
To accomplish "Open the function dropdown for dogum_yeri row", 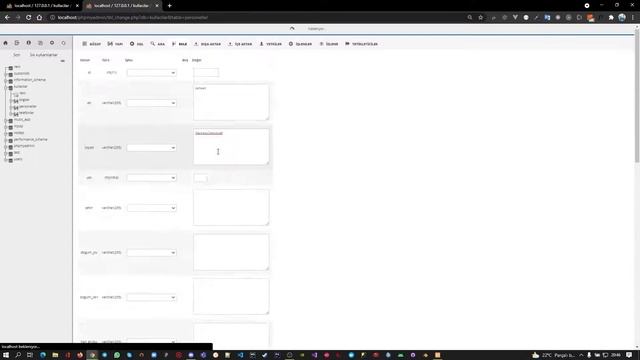I will tap(151, 298).
